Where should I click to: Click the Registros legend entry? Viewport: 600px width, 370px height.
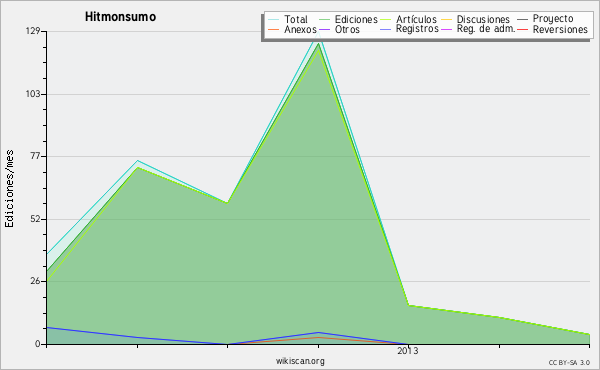(417, 29)
